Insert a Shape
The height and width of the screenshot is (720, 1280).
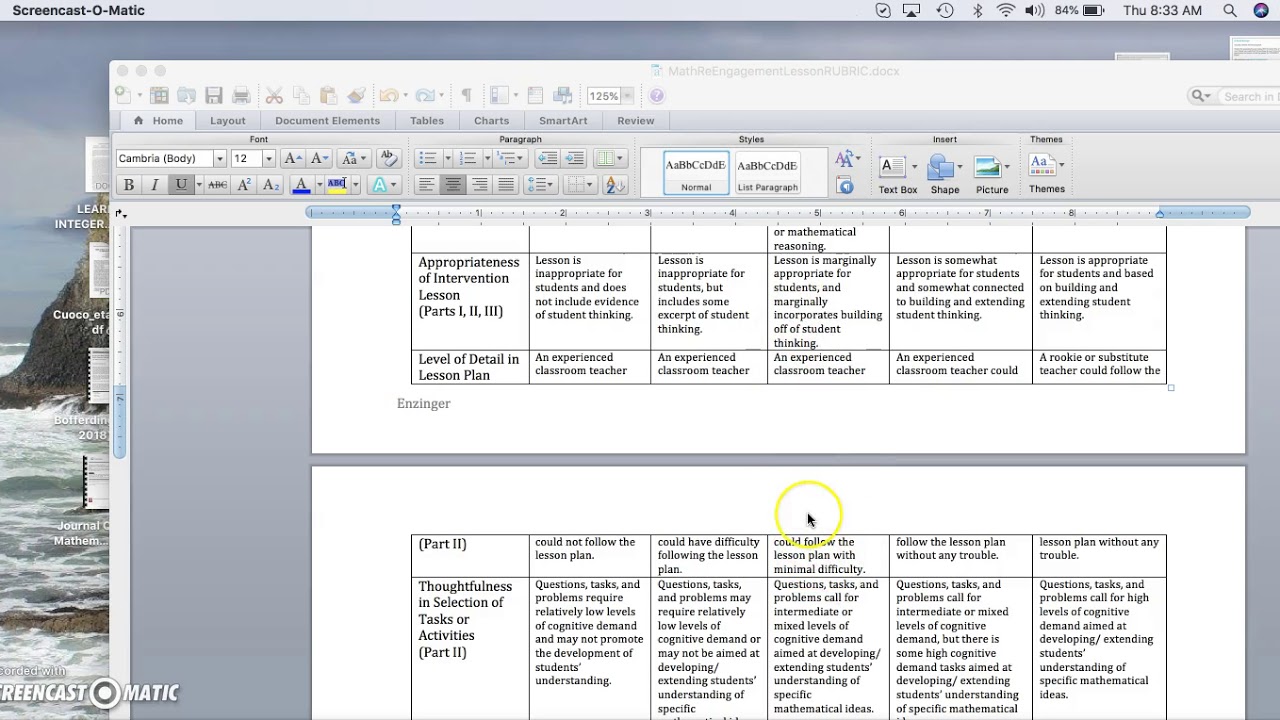945,174
